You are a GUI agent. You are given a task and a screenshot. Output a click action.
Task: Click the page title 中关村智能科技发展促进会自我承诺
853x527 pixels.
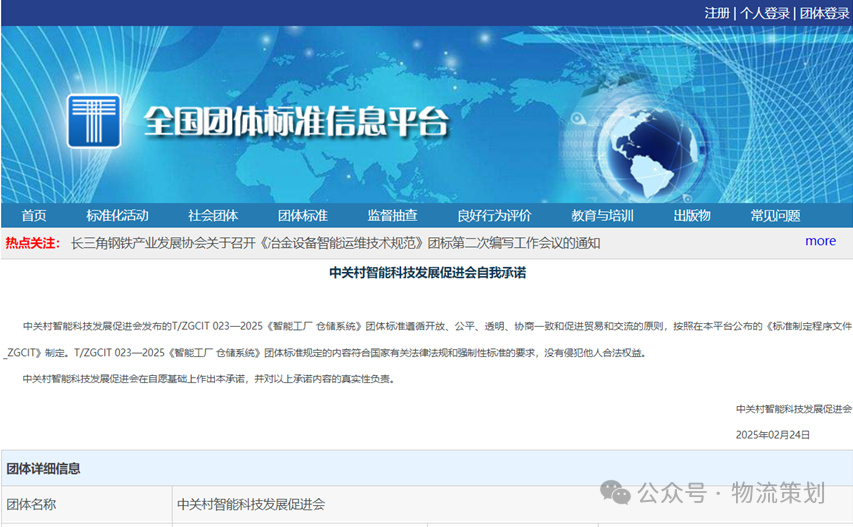coord(428,272)
